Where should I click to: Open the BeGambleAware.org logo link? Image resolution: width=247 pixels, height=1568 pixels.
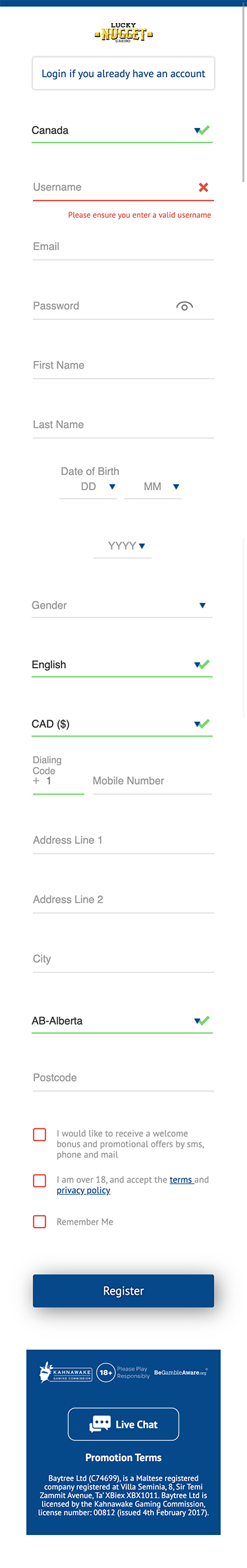click(180, 1372)
